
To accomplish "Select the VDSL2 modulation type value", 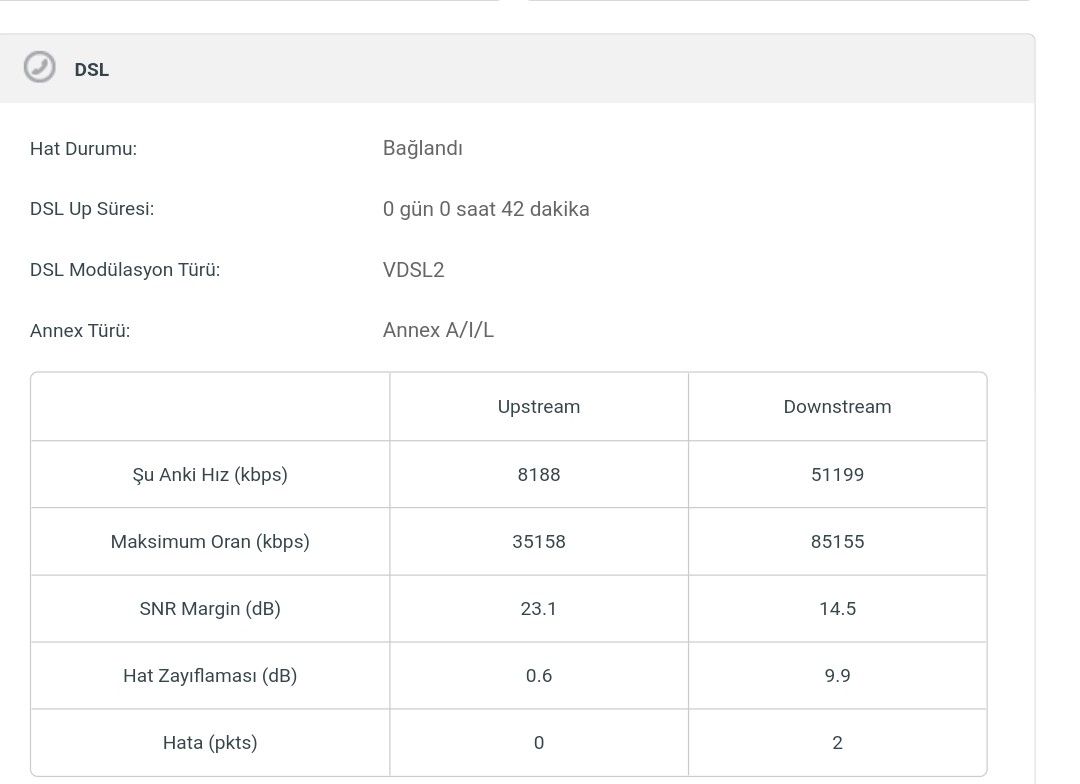I will coord(413,270).
